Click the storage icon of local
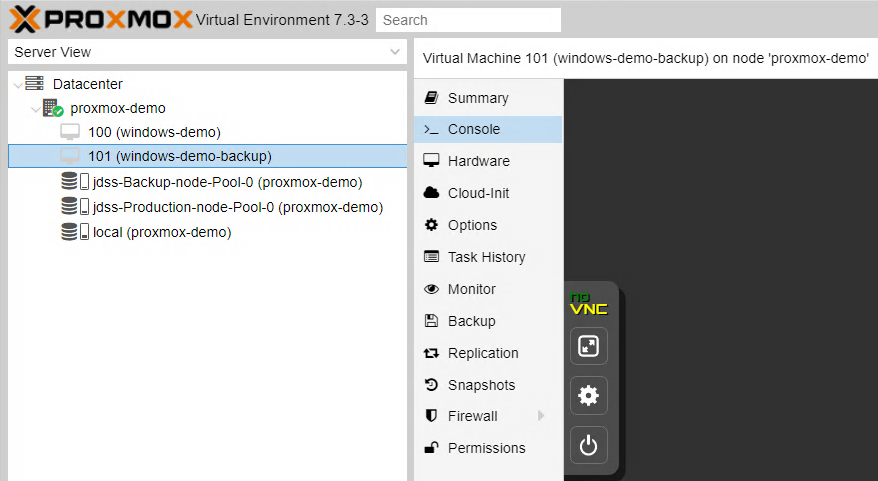The image size is (878, 481). 75,231
